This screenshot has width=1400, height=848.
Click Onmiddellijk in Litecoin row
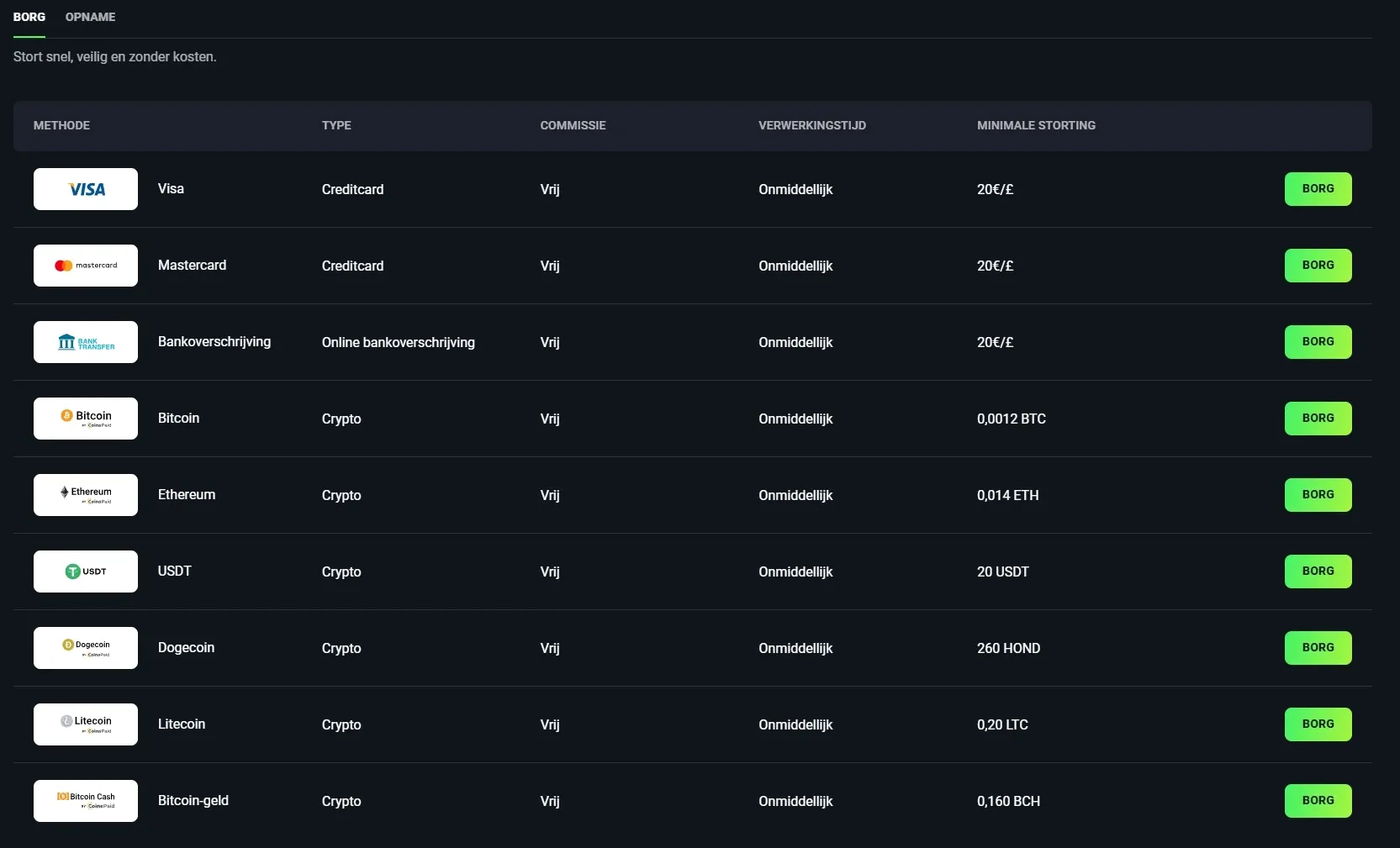[795, 725]
